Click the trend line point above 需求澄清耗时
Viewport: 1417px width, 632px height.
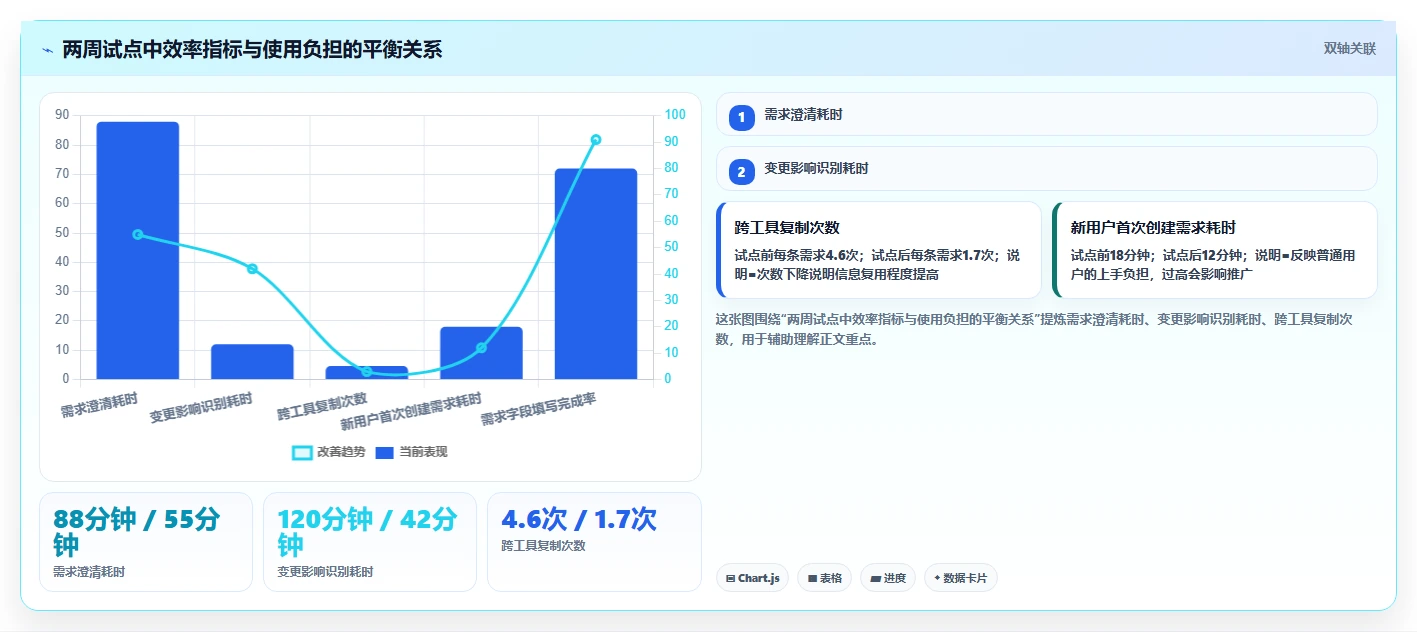(138, 235)
